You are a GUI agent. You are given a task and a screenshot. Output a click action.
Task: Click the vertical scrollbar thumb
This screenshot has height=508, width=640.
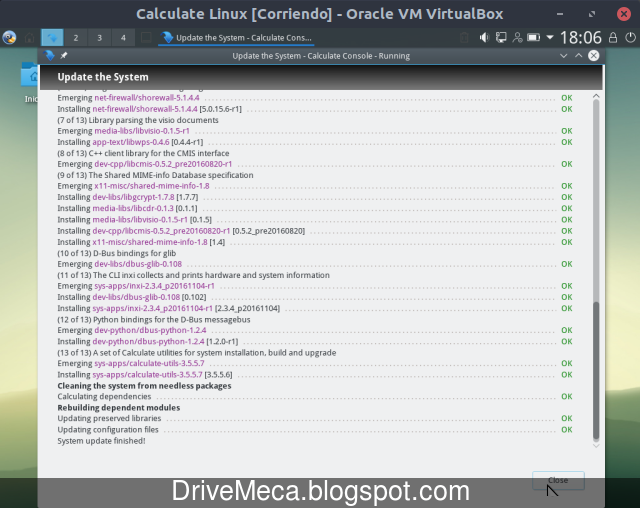click(x=596, y=370)
